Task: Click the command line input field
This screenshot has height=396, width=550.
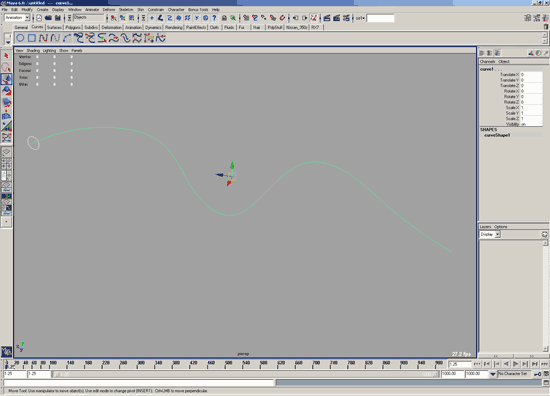Action: point(139,383)
